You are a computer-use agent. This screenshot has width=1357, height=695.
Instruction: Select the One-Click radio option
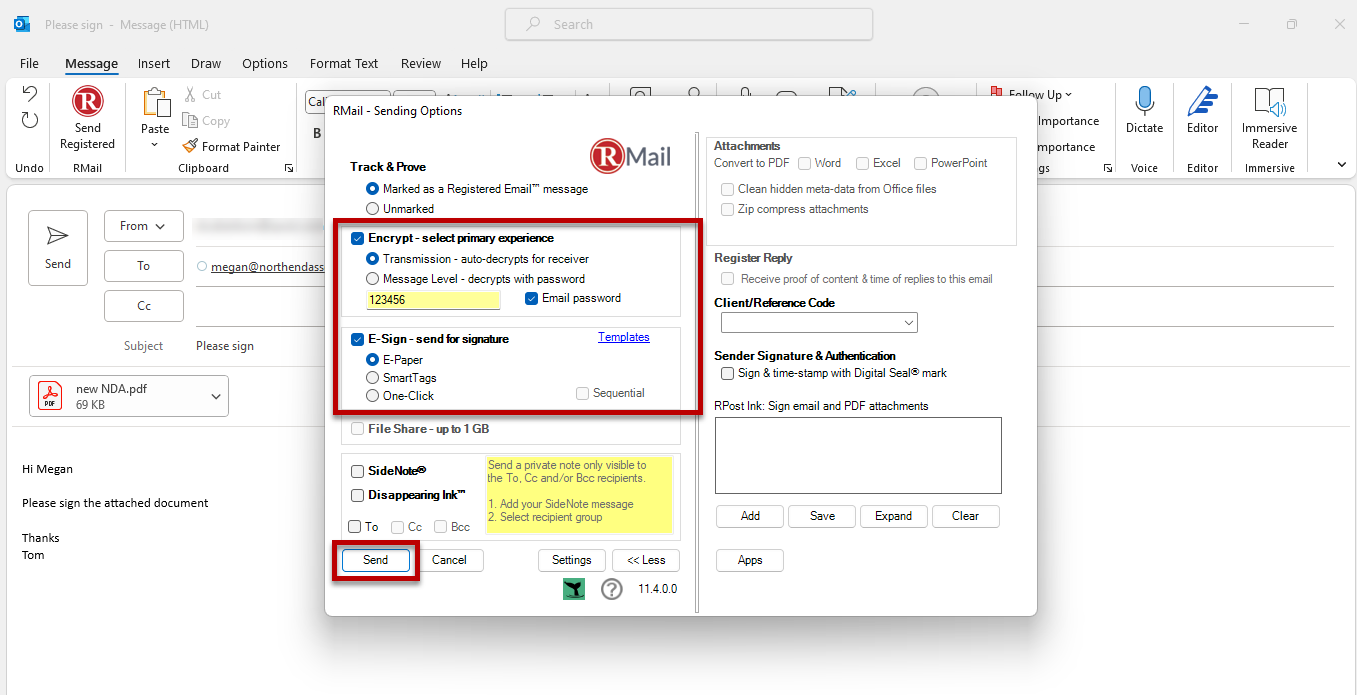(x=372, y=396)
